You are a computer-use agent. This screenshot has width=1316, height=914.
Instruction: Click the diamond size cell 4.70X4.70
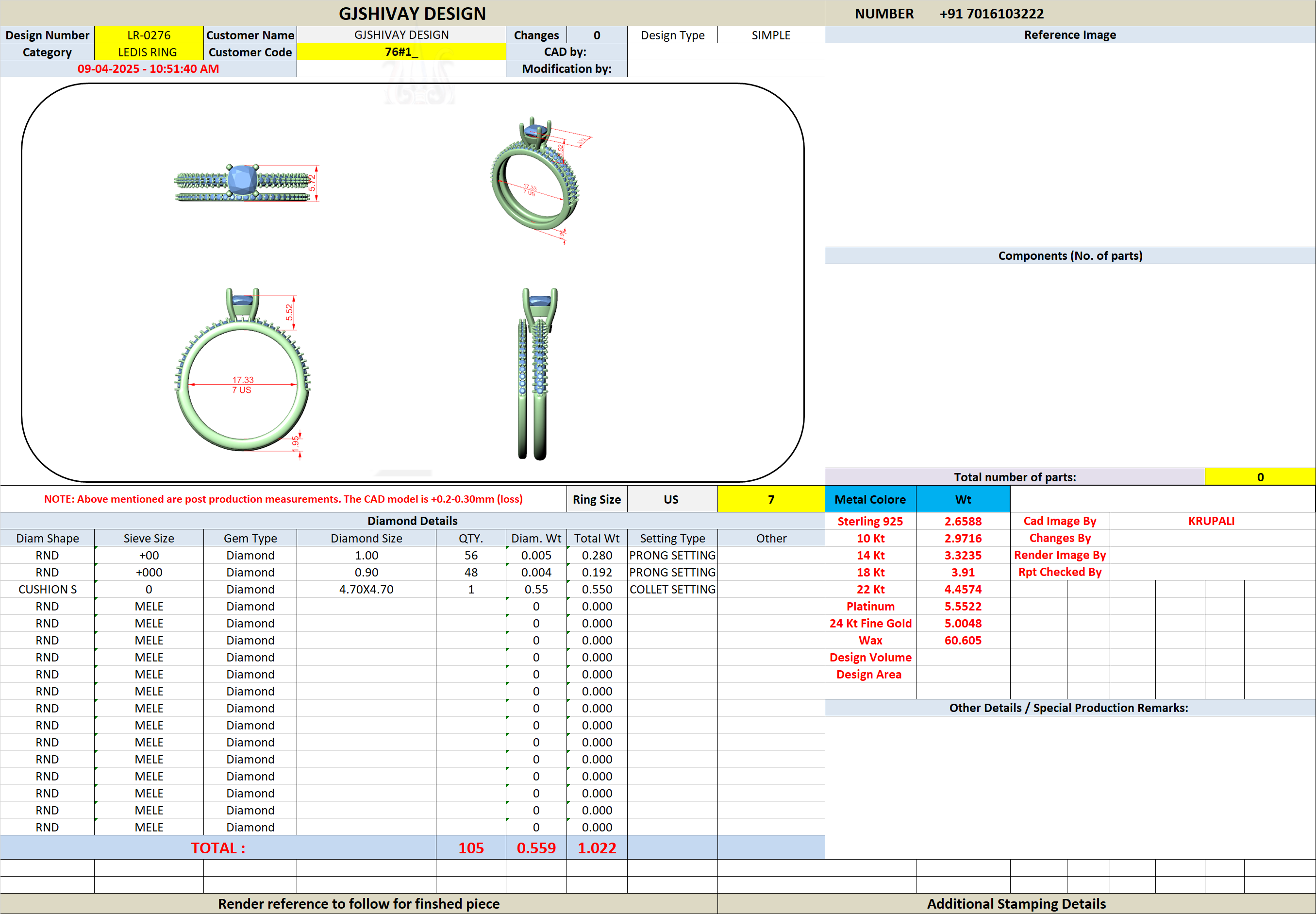pos(366,589)
